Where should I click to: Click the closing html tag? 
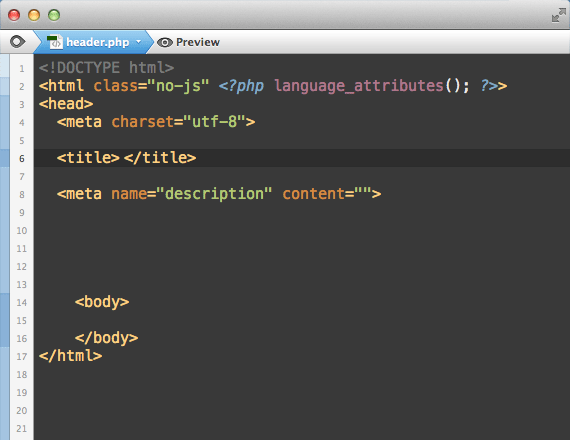[71, 356]
